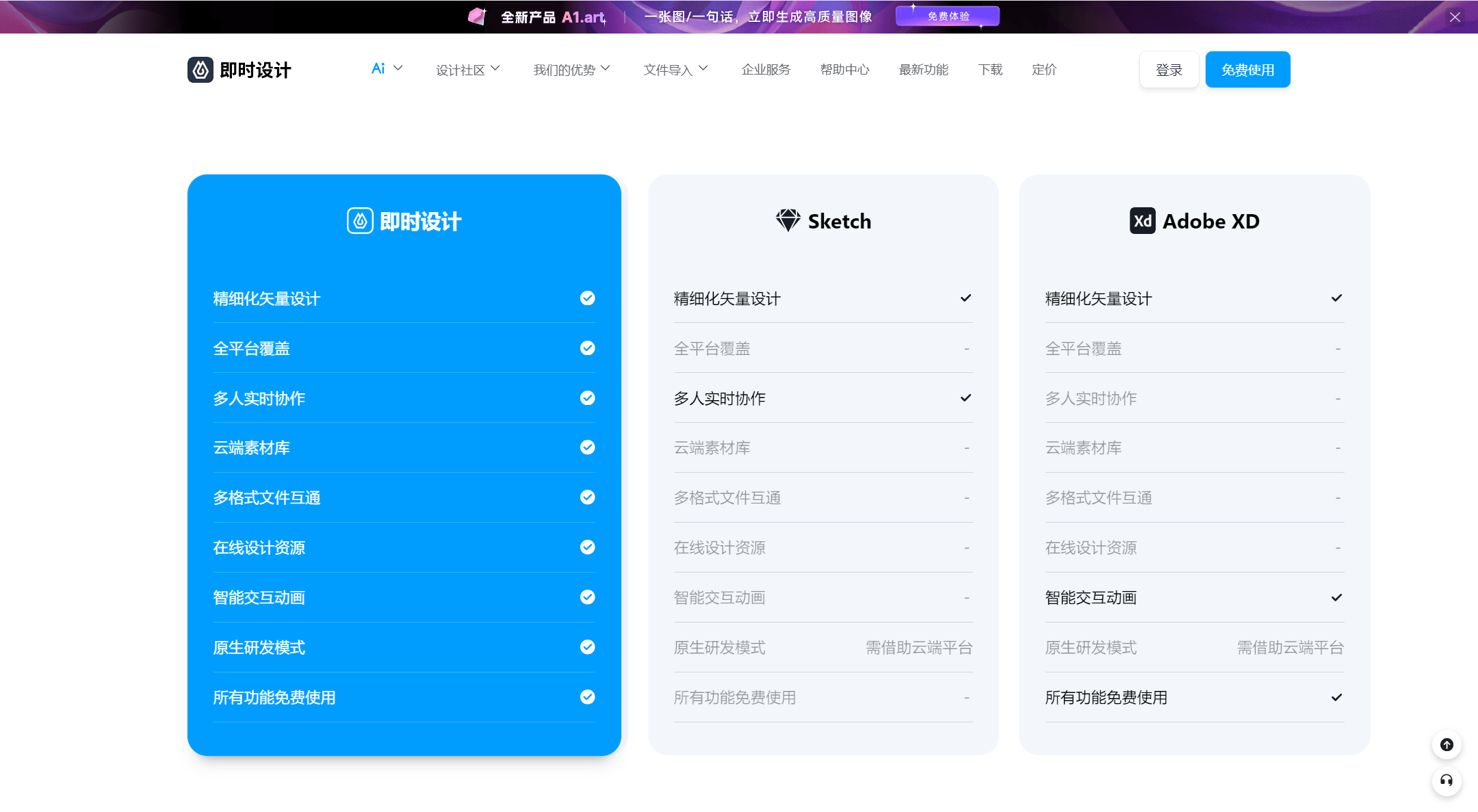This screenshot has height=812, width=1478.
Task: Click the 即时设计 logo icon in header
Action: (200, 70)
